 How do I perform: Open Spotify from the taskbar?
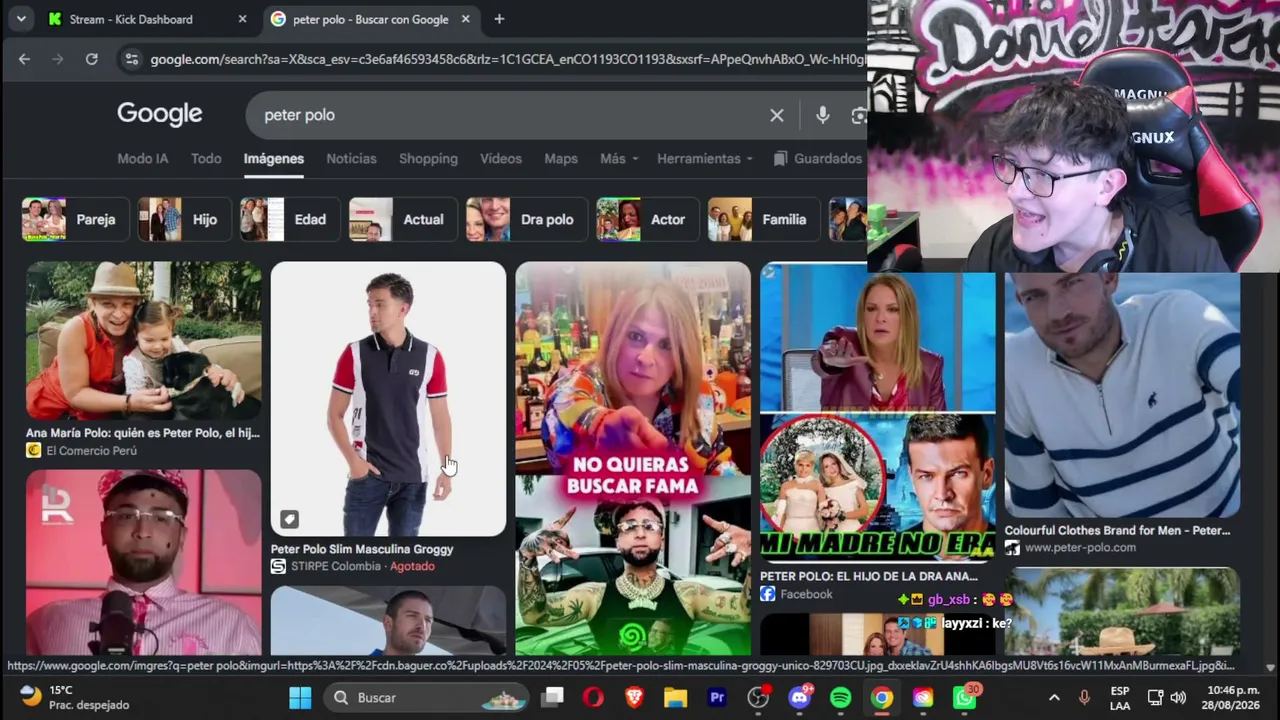(x=840, y=697)
